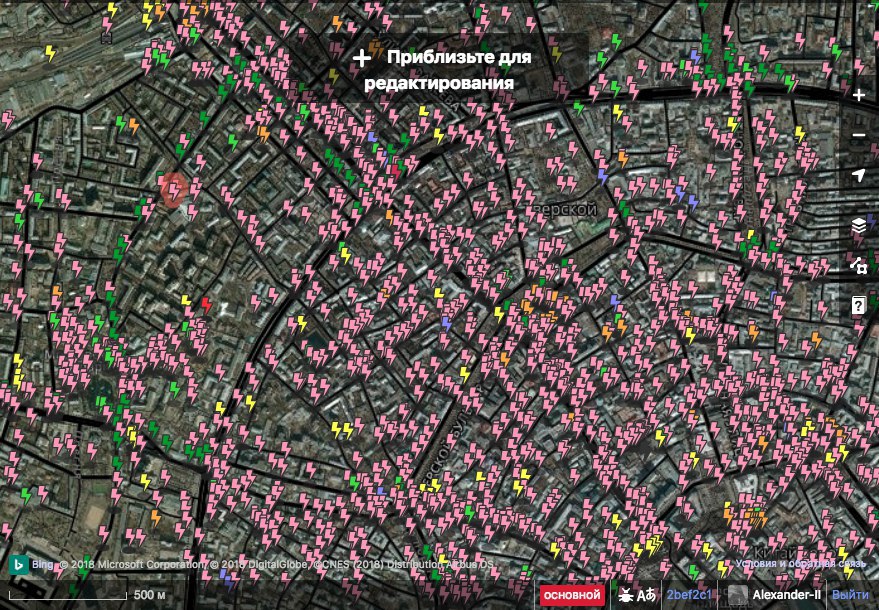
Task: Click the translation help icon
Action: point(646,596)
